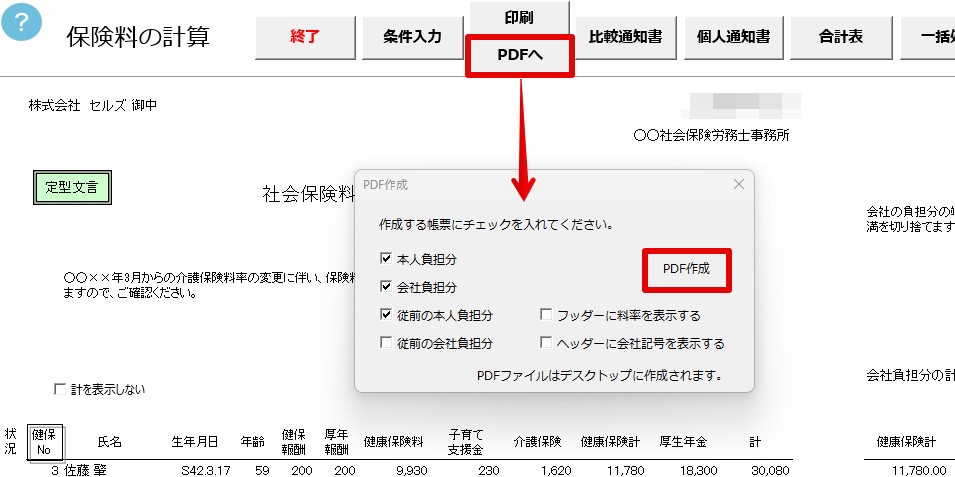Click the 介護保険 column header
This screenshot has height=477, width=955.
click(537, 442)
